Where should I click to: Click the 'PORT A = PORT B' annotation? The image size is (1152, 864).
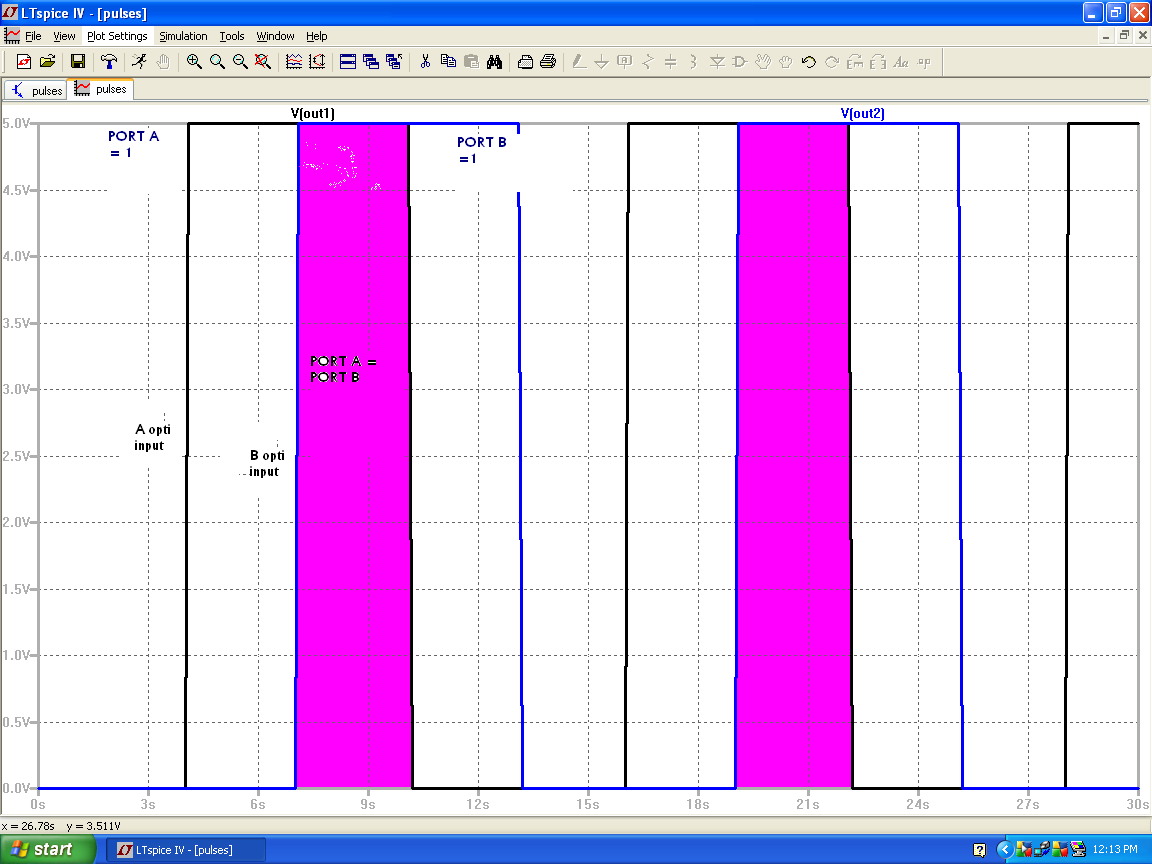[343, 369]
